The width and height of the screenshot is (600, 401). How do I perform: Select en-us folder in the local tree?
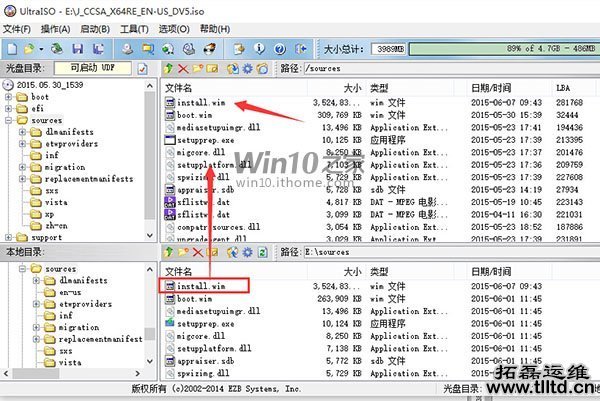[70, 292]
